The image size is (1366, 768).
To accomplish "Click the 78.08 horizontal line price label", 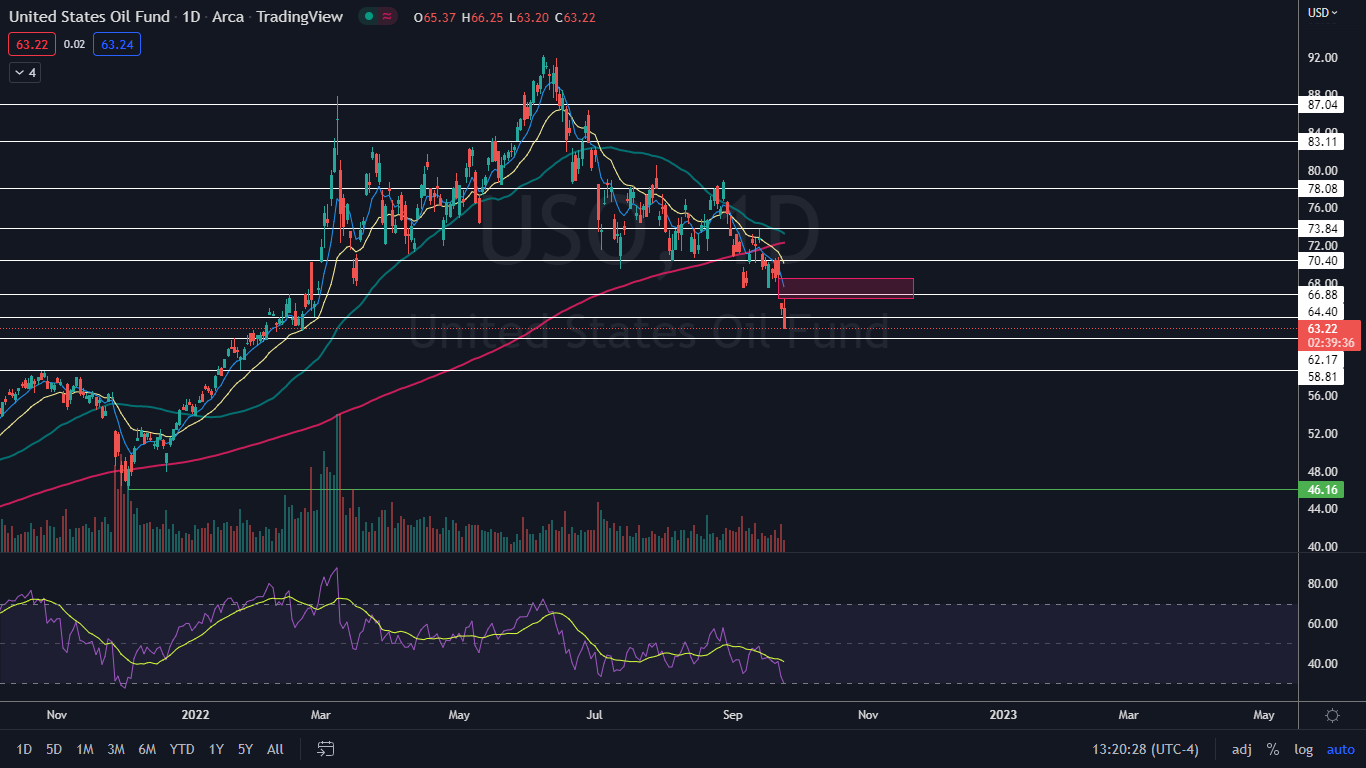I will (1323, 189).
